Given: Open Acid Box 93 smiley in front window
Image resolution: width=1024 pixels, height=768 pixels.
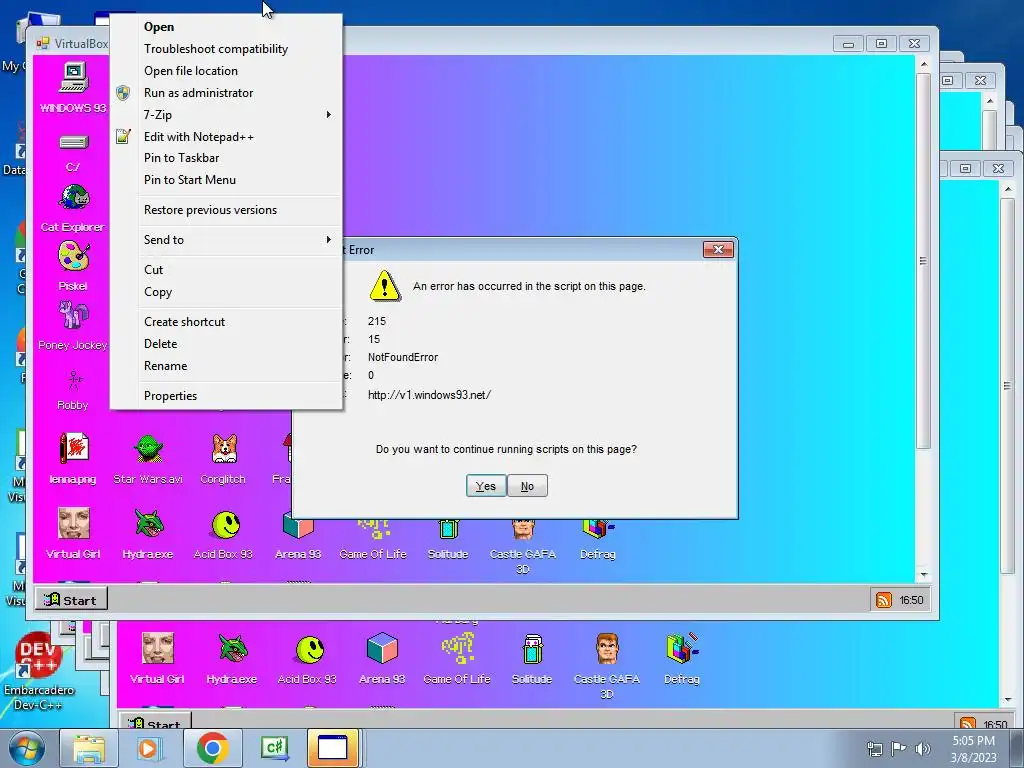Looking at the screenshot, I should (225, 524).
